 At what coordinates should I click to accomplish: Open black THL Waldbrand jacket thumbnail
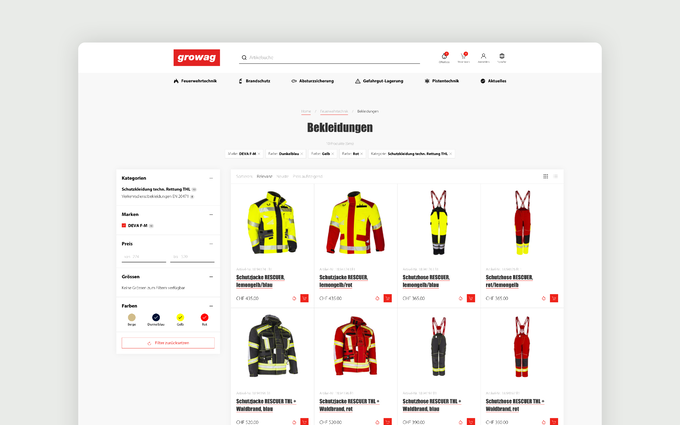tap(272, 346)
